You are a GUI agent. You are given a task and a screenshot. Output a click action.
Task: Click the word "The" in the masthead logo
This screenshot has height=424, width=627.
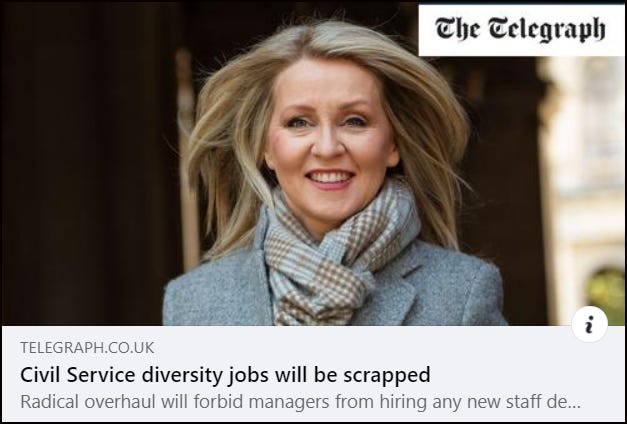pyautogui.click(x=458, y=29)
